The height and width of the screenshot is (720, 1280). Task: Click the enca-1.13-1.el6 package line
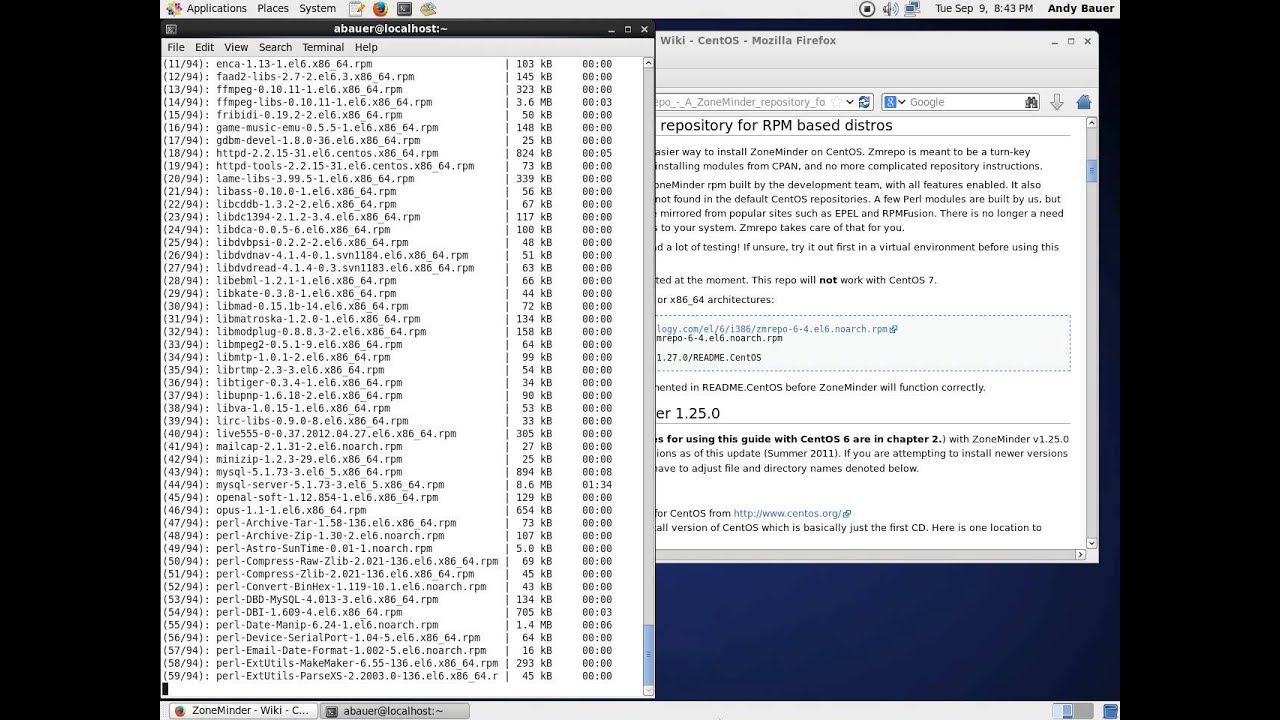(388, 64)
